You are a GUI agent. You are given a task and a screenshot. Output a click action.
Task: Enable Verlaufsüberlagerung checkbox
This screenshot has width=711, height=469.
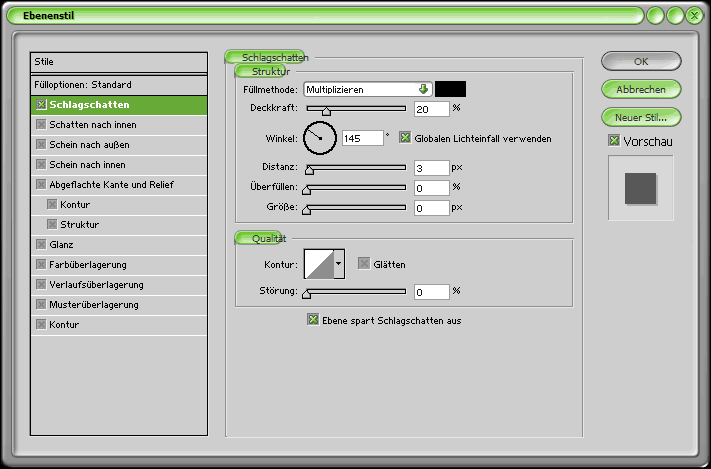(41, 284)
